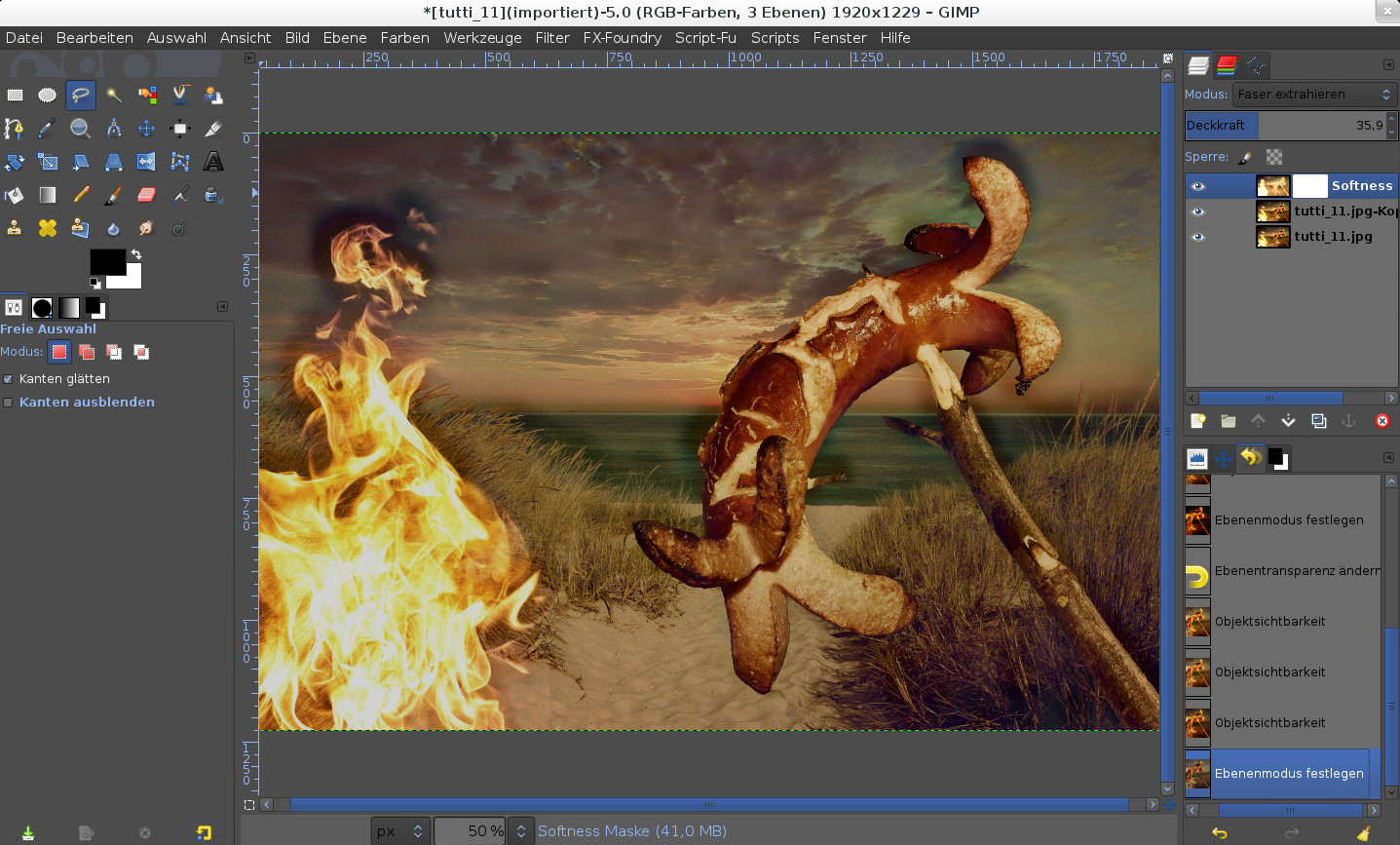Toggle visibility of tutti_11.jpg layer

coord(1198,237)
